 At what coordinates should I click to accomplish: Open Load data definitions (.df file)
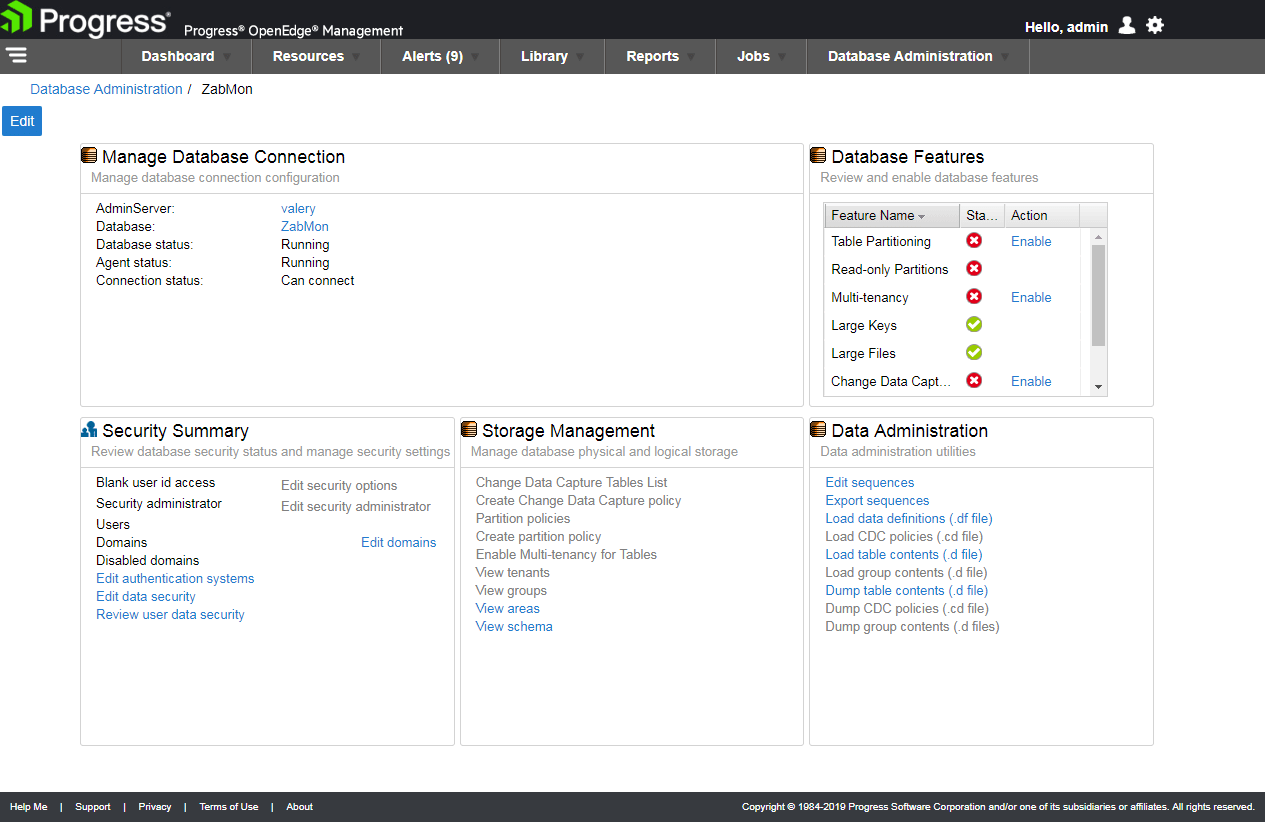pyautogui.click(x=909, y=518)
